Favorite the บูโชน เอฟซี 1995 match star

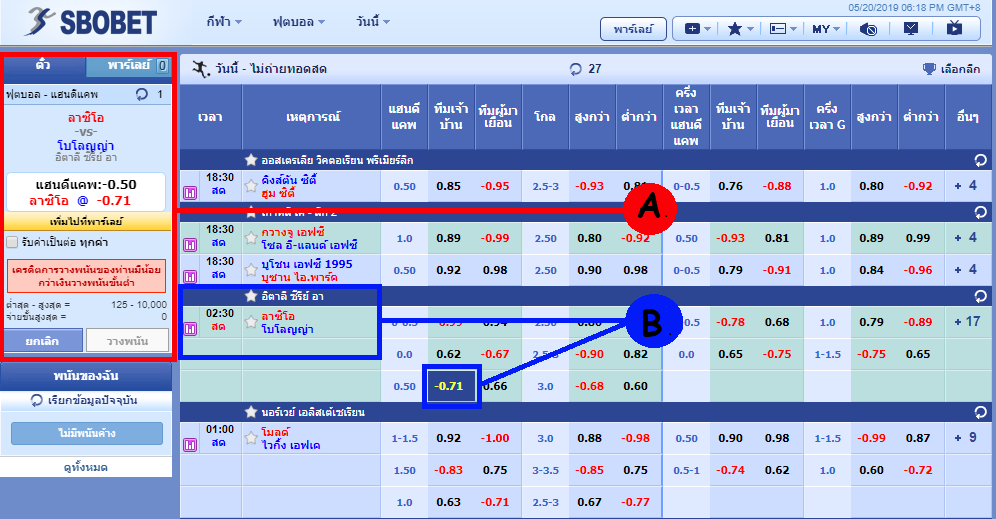click(x=251, y=270)
